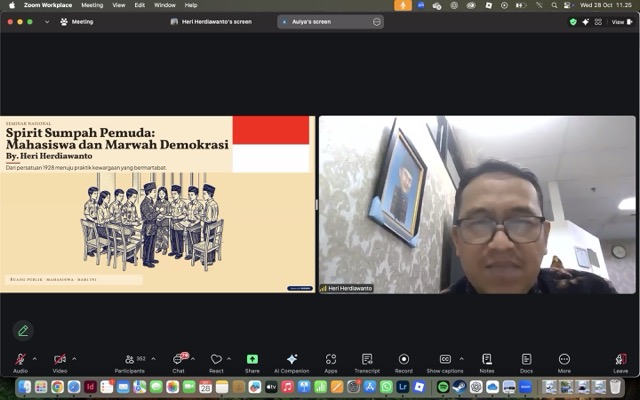Open the Transcript panel
Screen dimensions: 640x400
coord(367,362)
